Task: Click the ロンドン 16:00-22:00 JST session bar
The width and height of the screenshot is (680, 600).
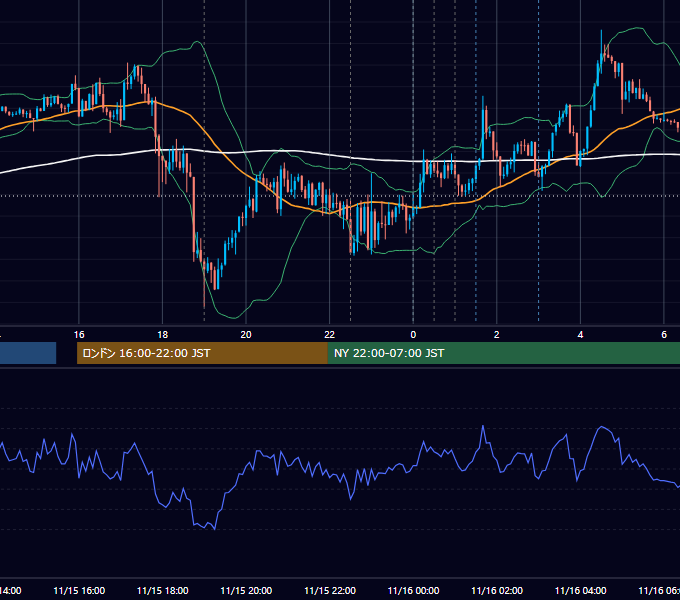Action: click(202, 353)
